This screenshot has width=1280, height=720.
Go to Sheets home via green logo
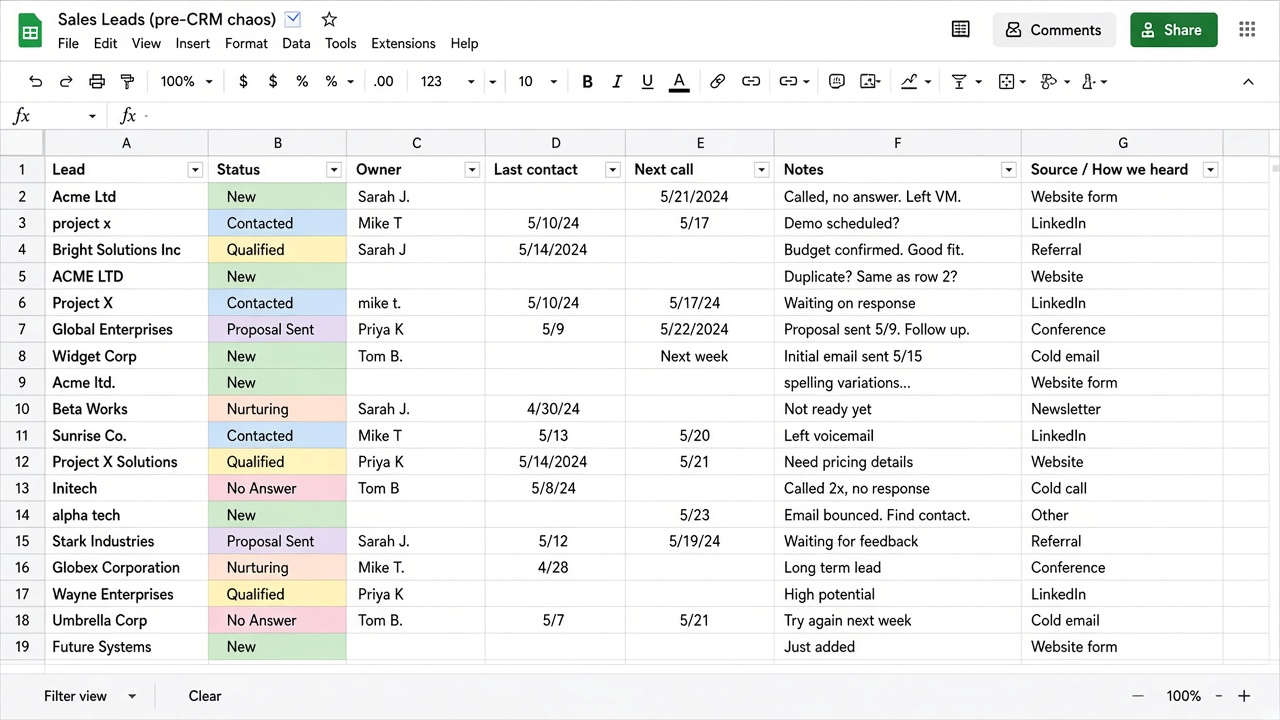coord(30,30)
